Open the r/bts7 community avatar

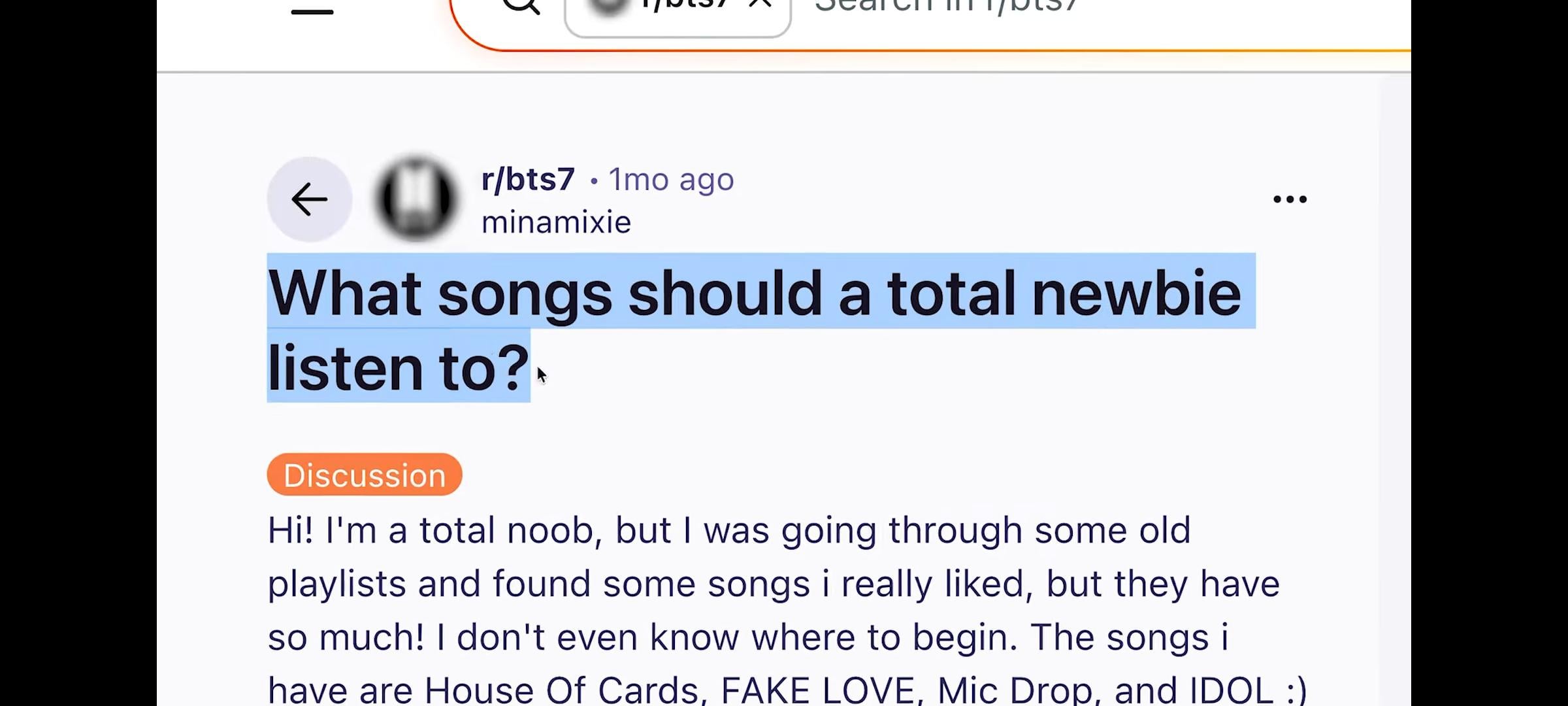(x=416, y=199)
